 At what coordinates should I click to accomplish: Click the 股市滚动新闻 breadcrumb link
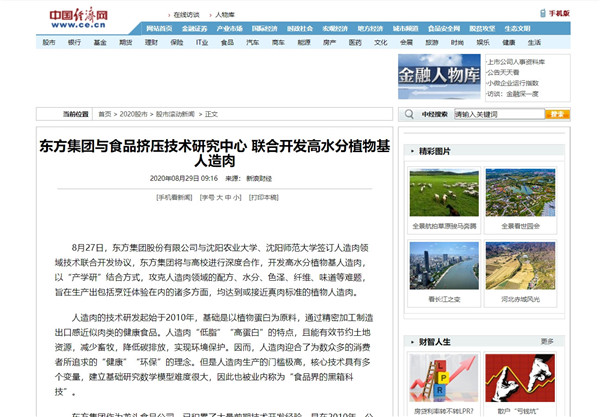[175, 114]
